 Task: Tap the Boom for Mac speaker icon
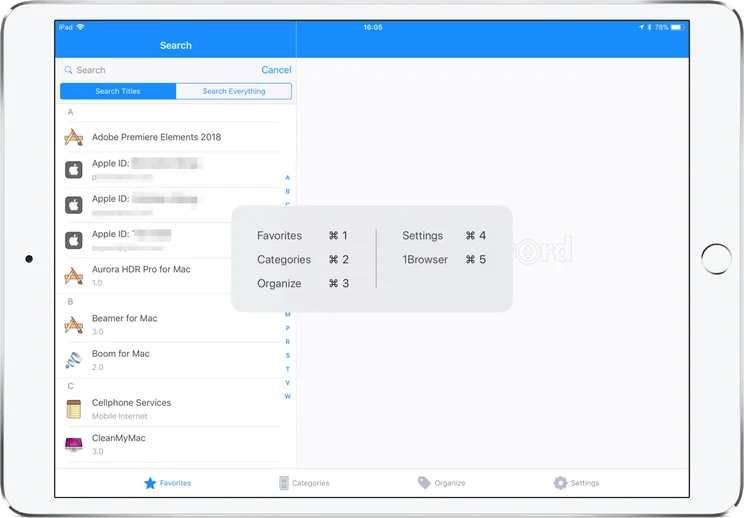(x=74, y=360)
